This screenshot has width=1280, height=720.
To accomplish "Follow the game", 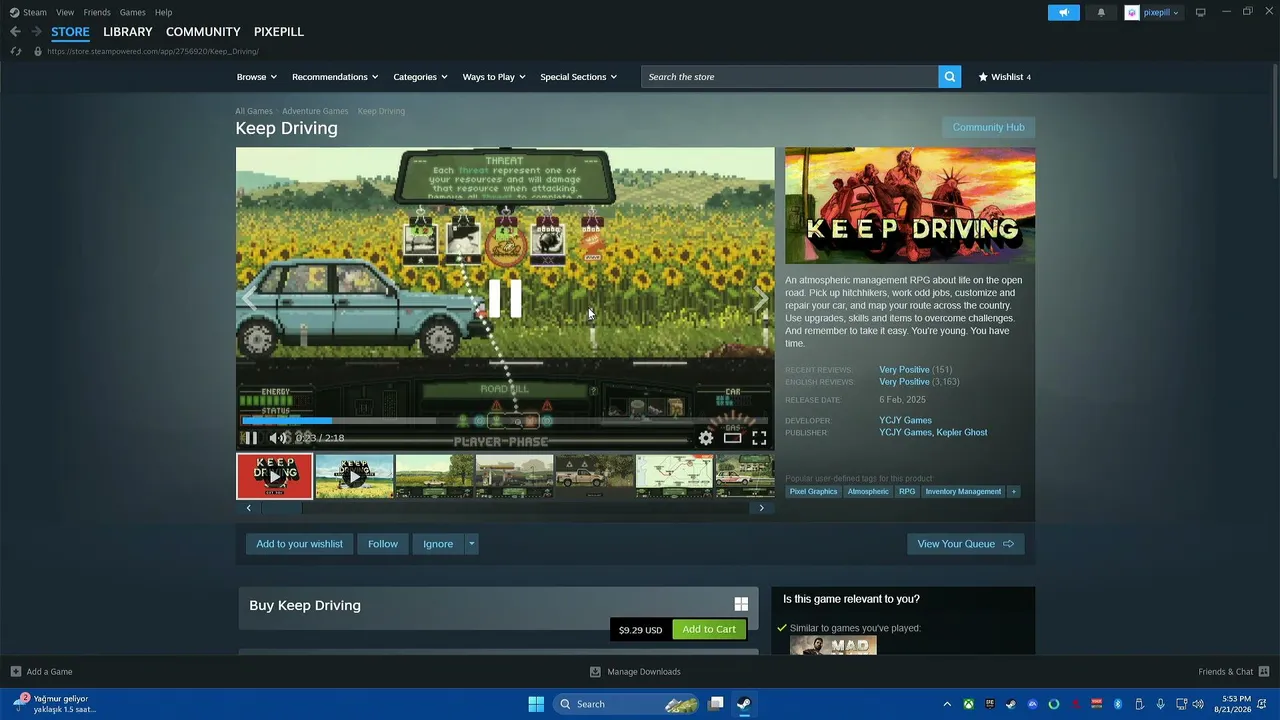I will [x=383, y=544].
